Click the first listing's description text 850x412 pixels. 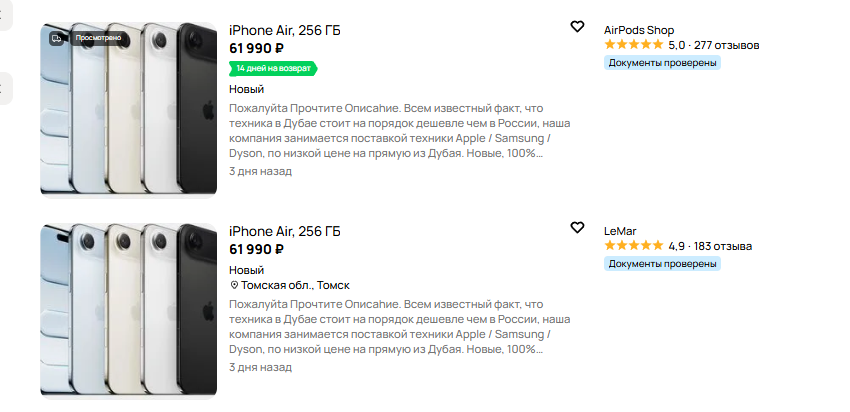[390, 130]
